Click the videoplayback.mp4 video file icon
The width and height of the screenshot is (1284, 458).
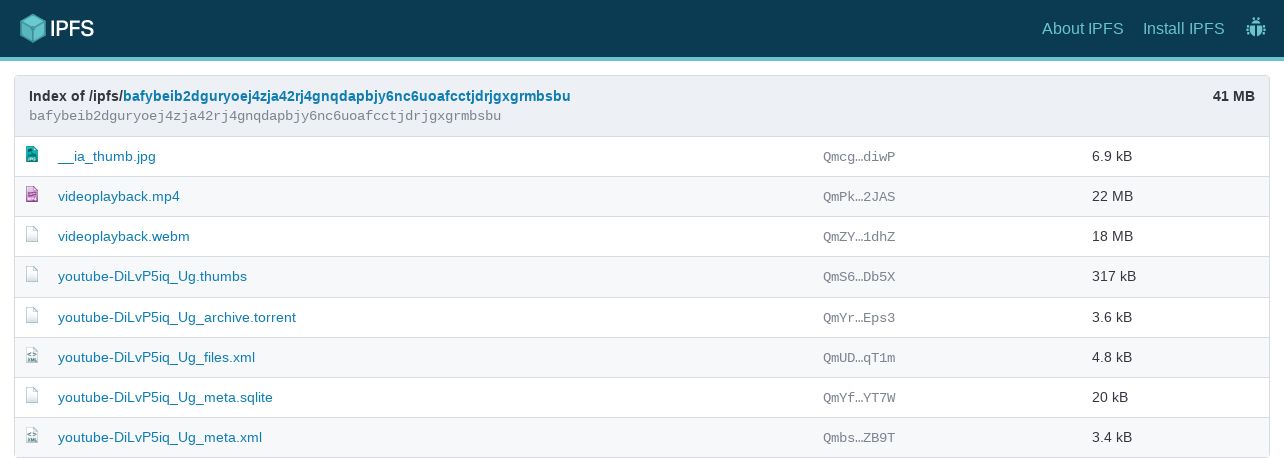point(32,195)
